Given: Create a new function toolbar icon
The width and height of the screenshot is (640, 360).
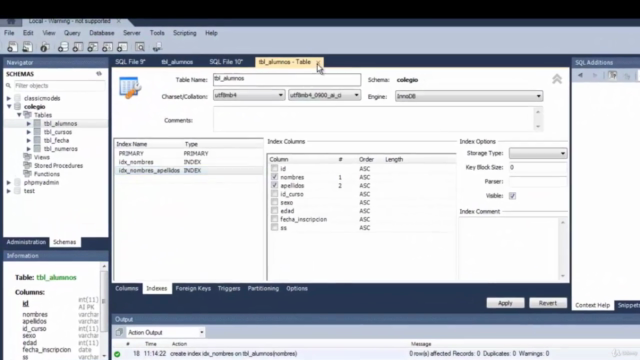Looking at the screenshot, I should tap(122, 47).
